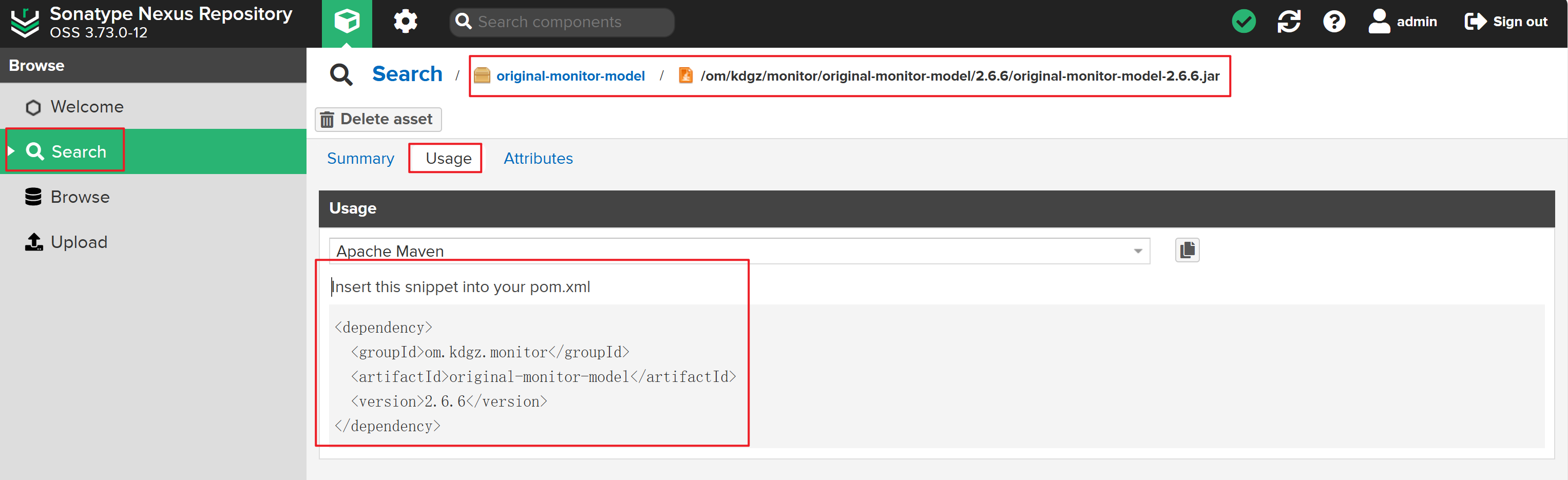The image size is (1568, 480).
Task: Click the opening <dependency> tag line
Action: point(384,328)
